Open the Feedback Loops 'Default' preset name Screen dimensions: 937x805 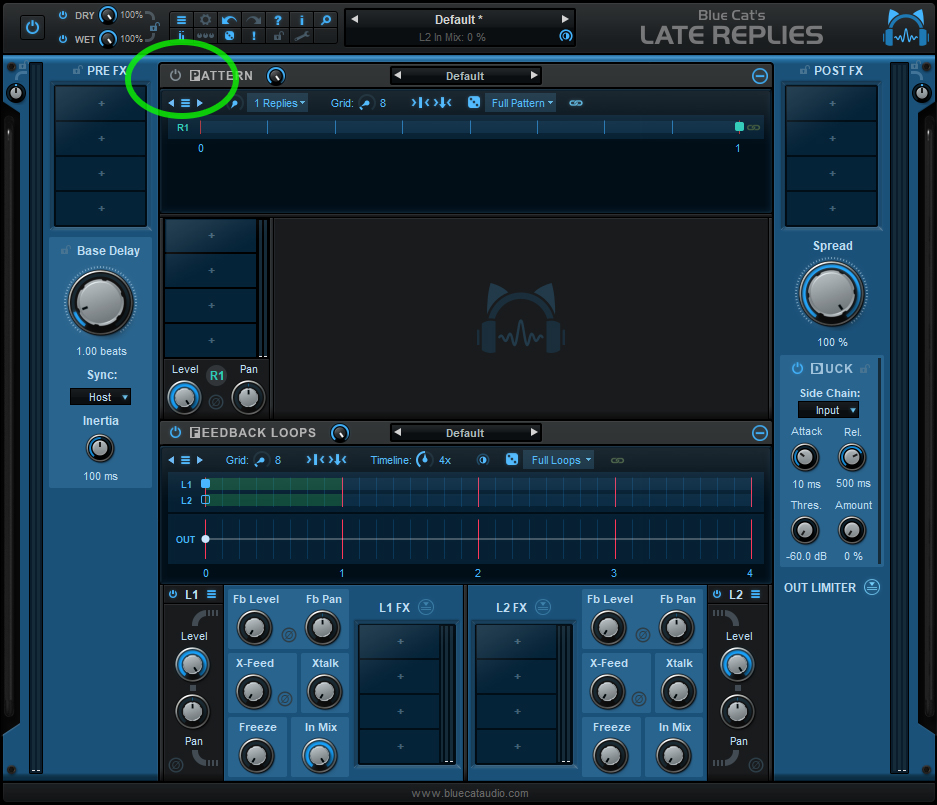tap(465, 433)
